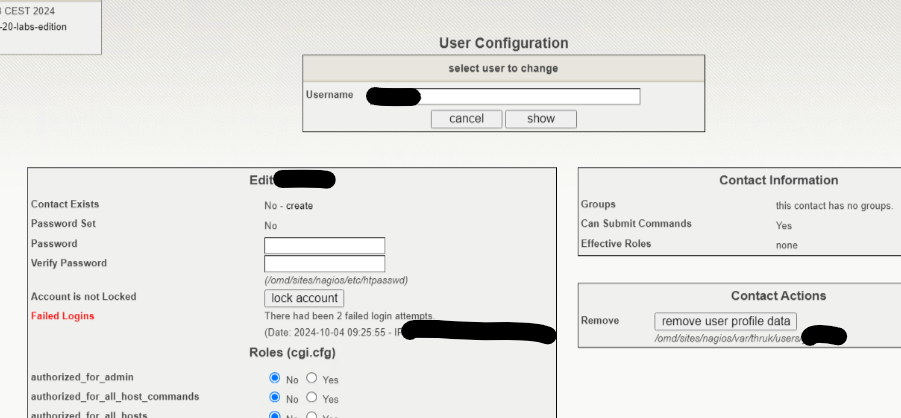Select Yes for authorized_for_all_hosts

[x=311, y=415]
